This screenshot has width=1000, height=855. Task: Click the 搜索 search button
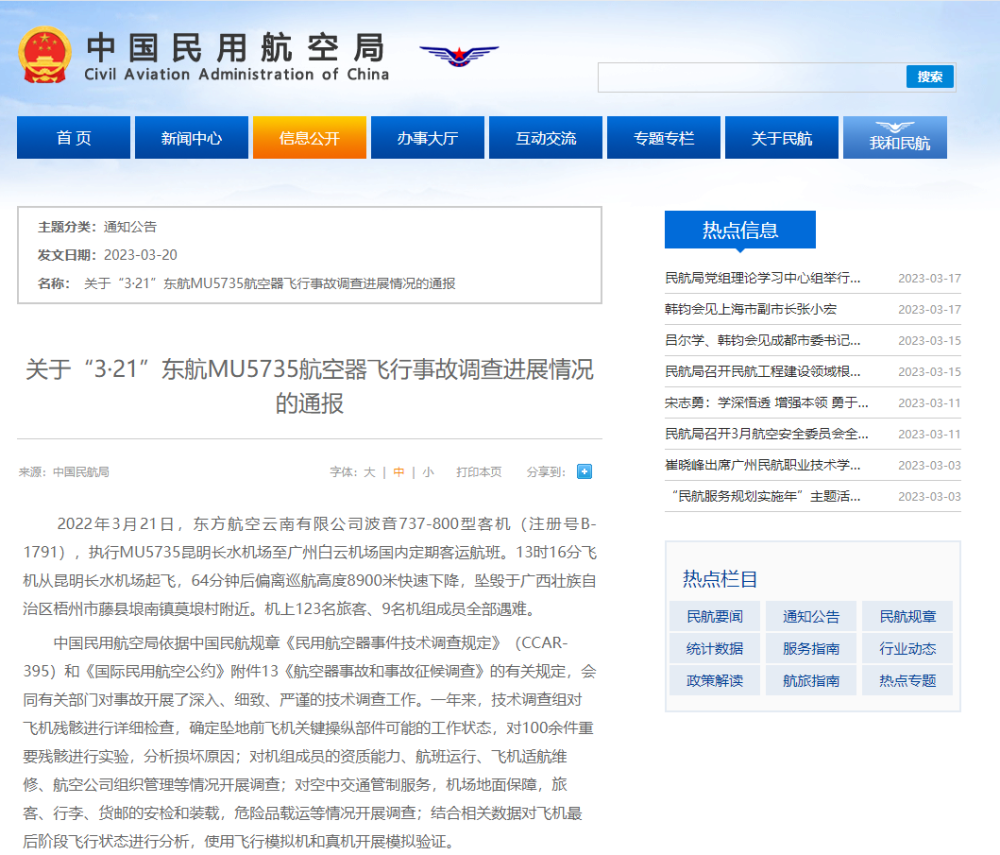click(x=929, y=77)
